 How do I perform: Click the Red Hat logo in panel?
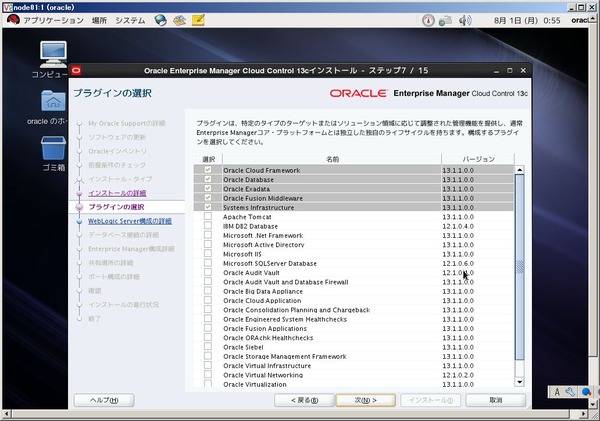(x=13, y=20)
